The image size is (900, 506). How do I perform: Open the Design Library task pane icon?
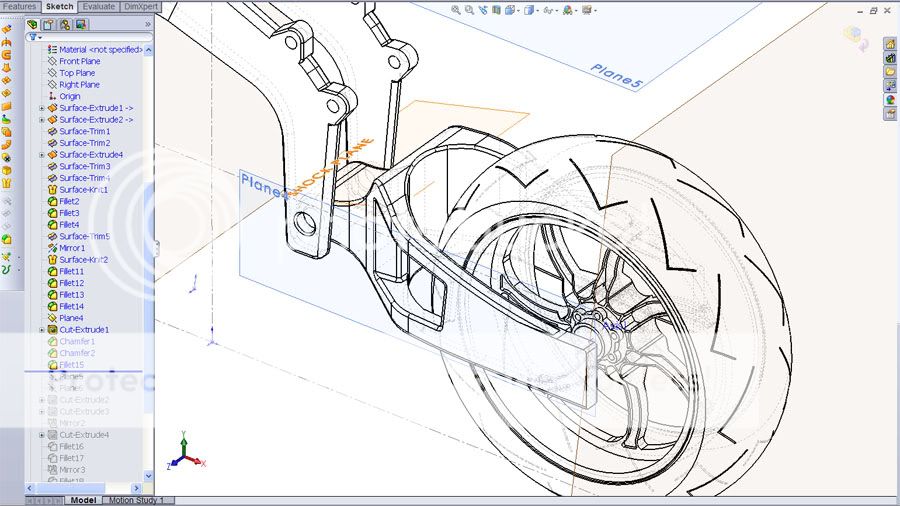[x=890, y=58]
